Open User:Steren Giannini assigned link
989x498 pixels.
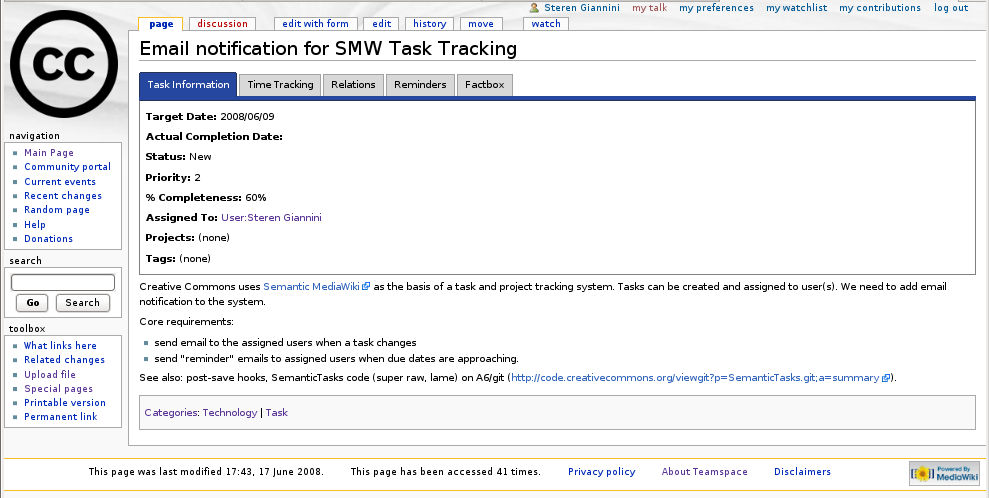click(x=271, y=217)
